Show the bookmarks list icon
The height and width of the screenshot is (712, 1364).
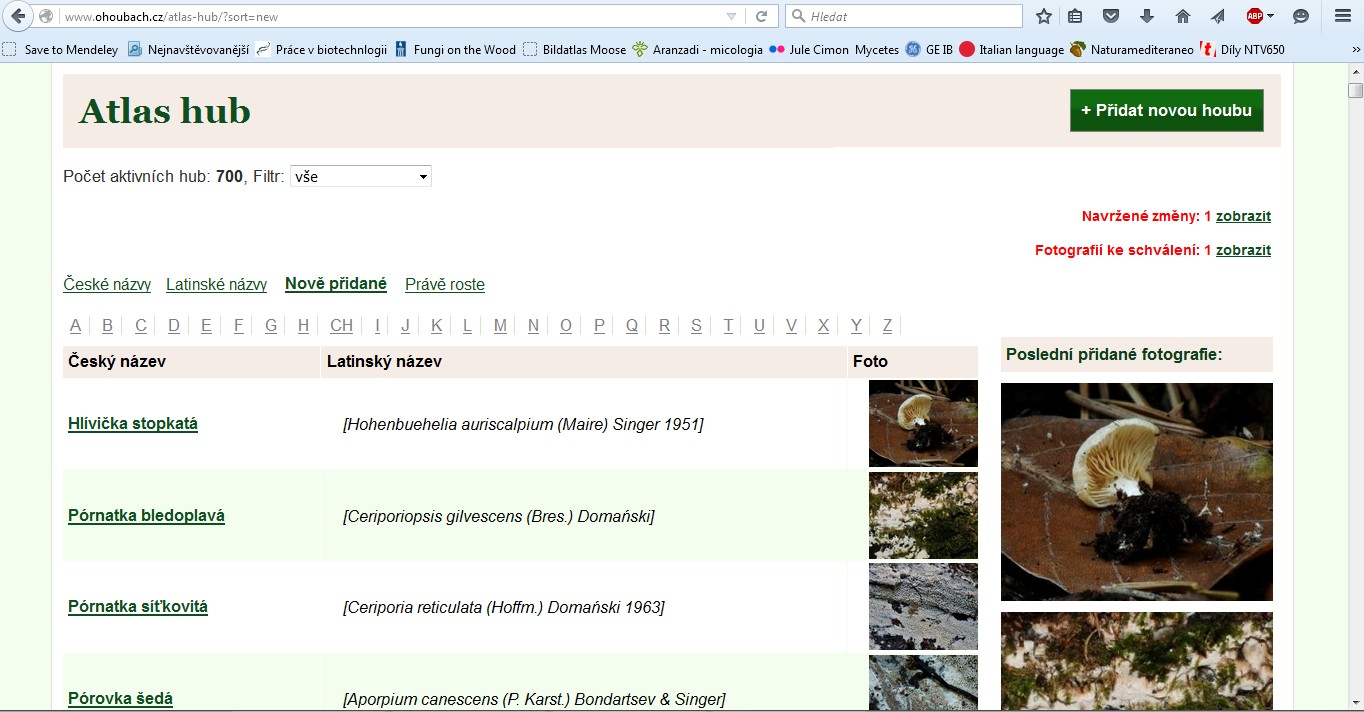[1075, 16]
